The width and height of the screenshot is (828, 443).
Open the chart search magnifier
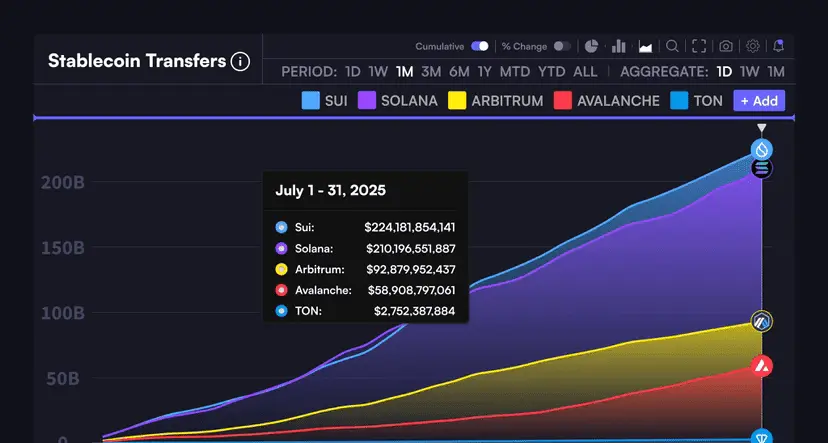point(672,46)
